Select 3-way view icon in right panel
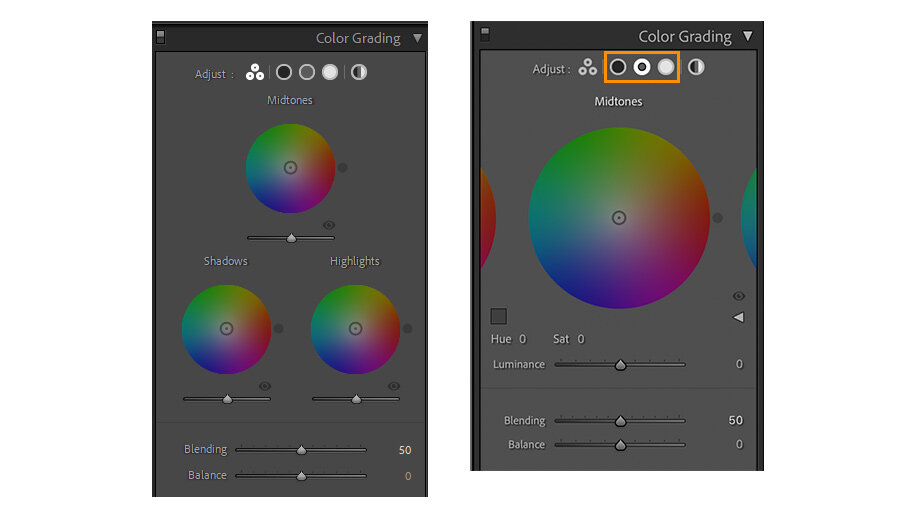Screen dimensions: 920x518 point(587,67)
